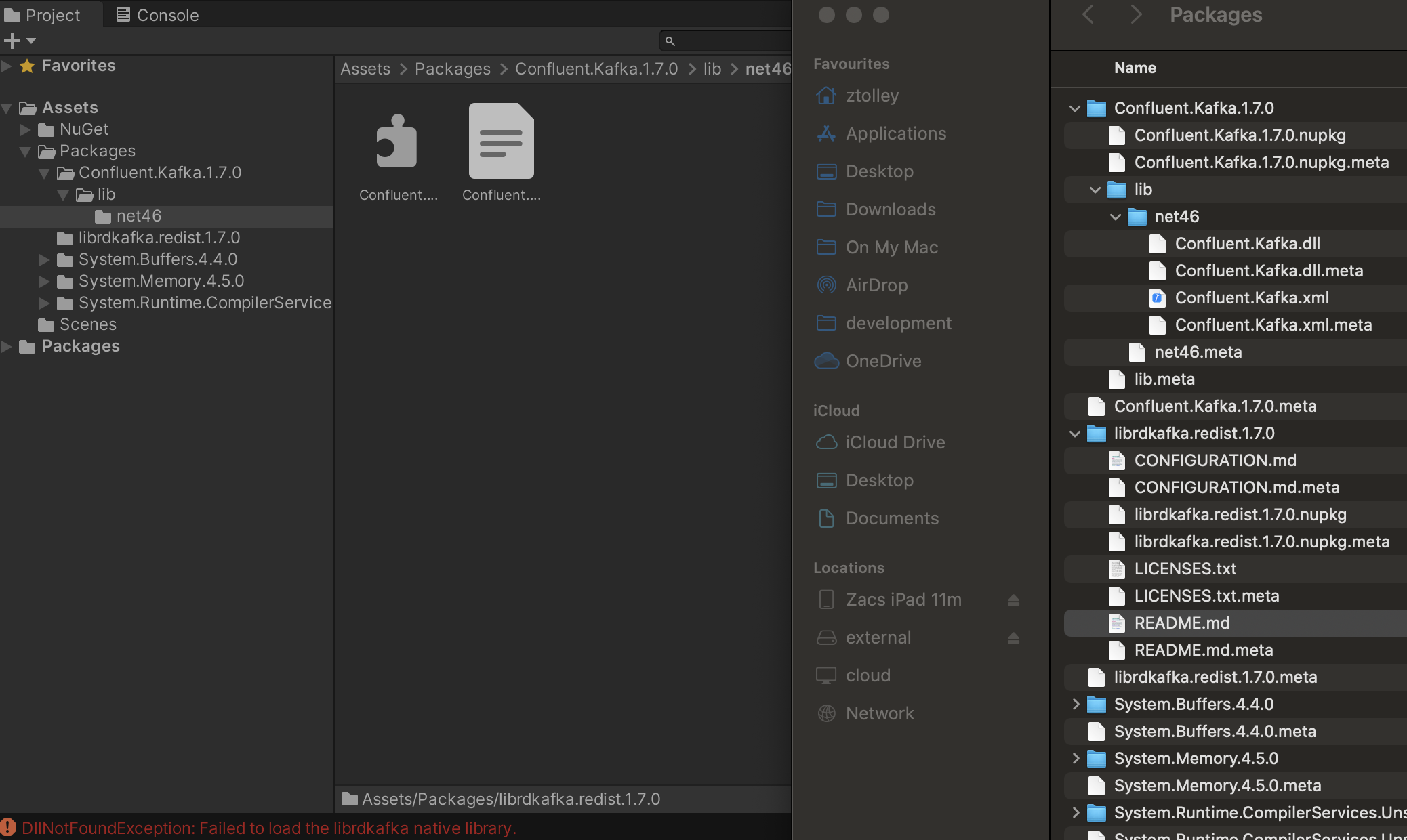The image size is (1407, 840).
Task: Open OneDrive from the Finder sidebar
Action: pos(883,361)
